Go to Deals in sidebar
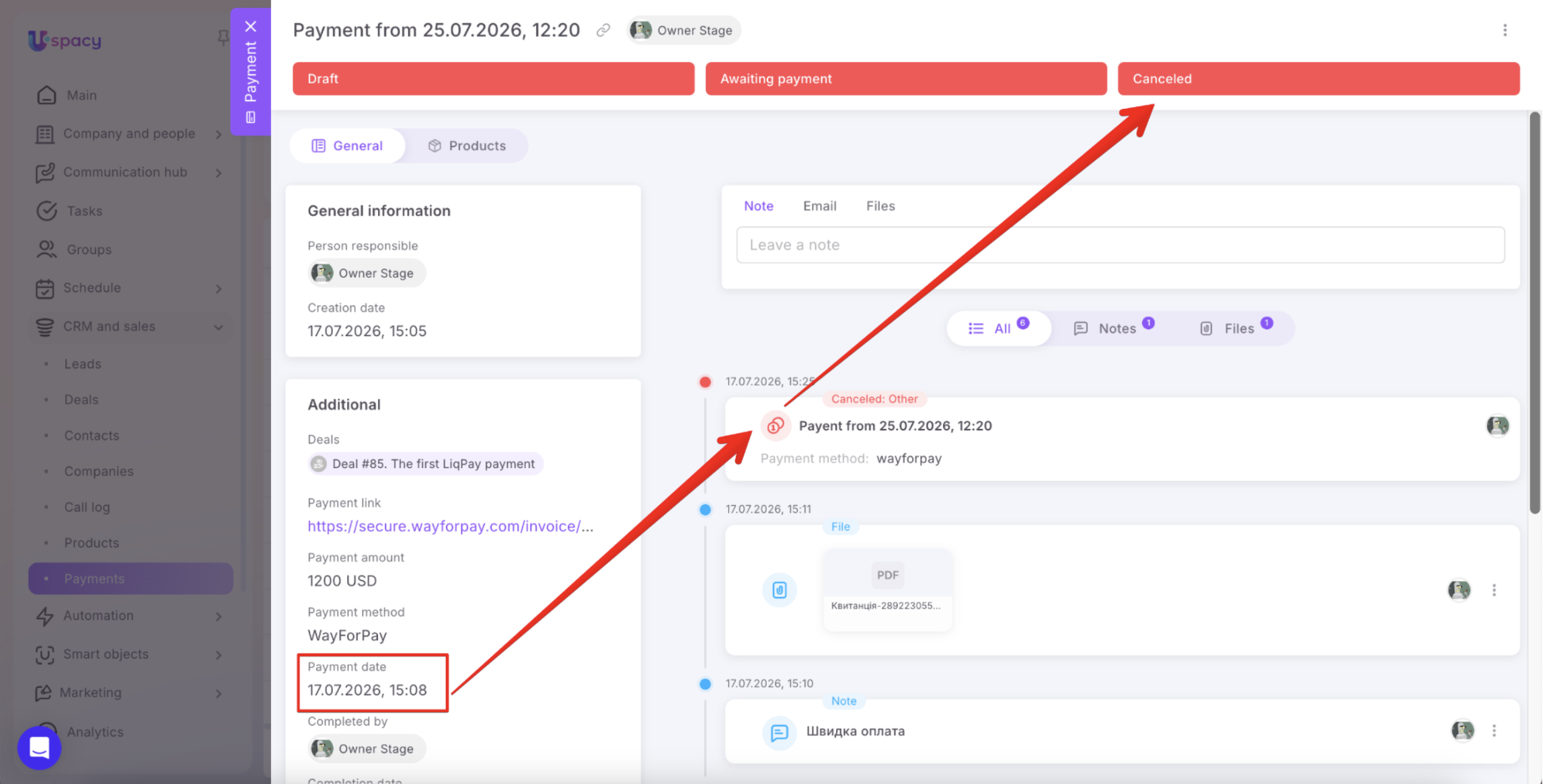 [81, 399]
